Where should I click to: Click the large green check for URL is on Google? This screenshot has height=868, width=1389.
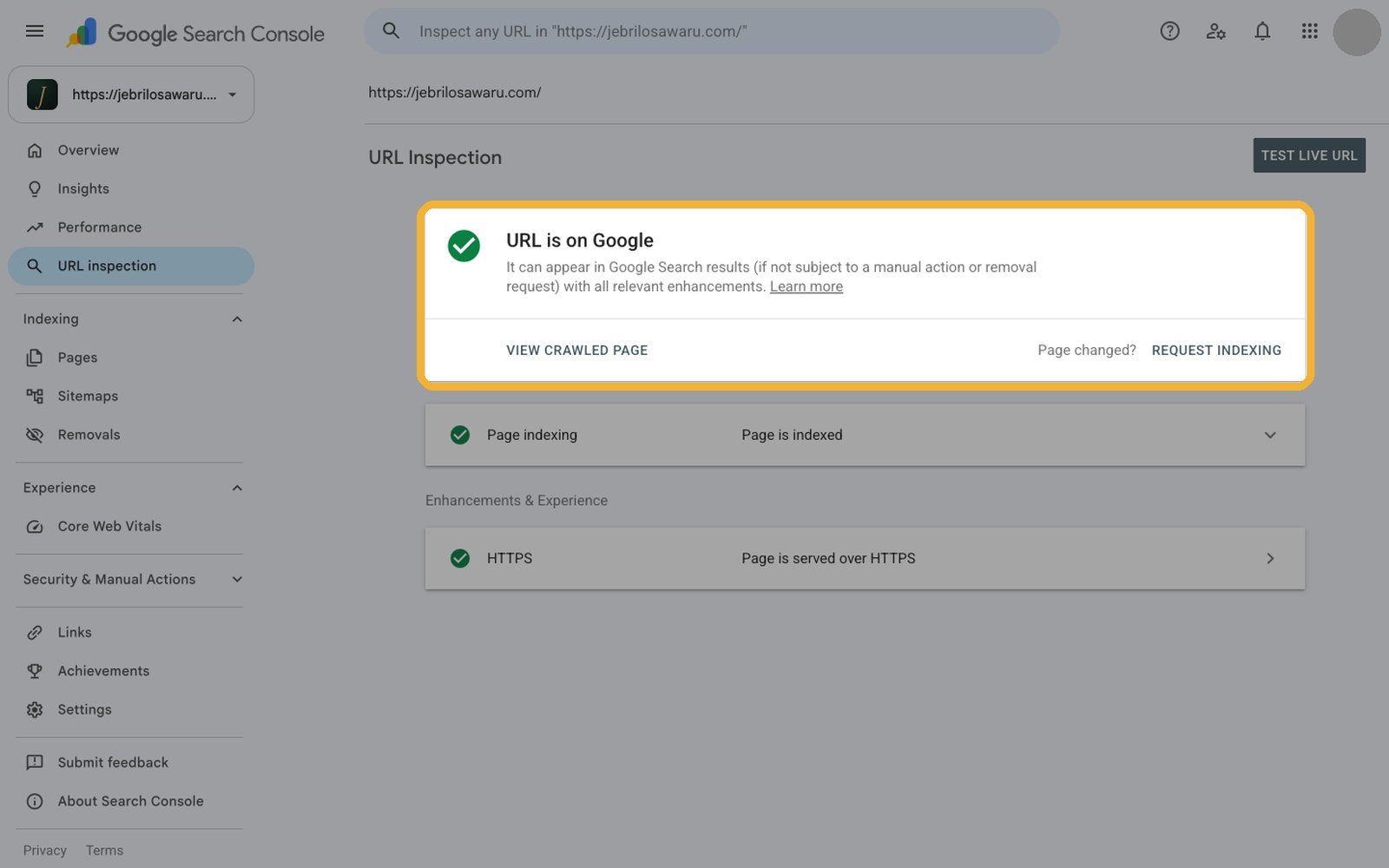[x=464, y=246]
